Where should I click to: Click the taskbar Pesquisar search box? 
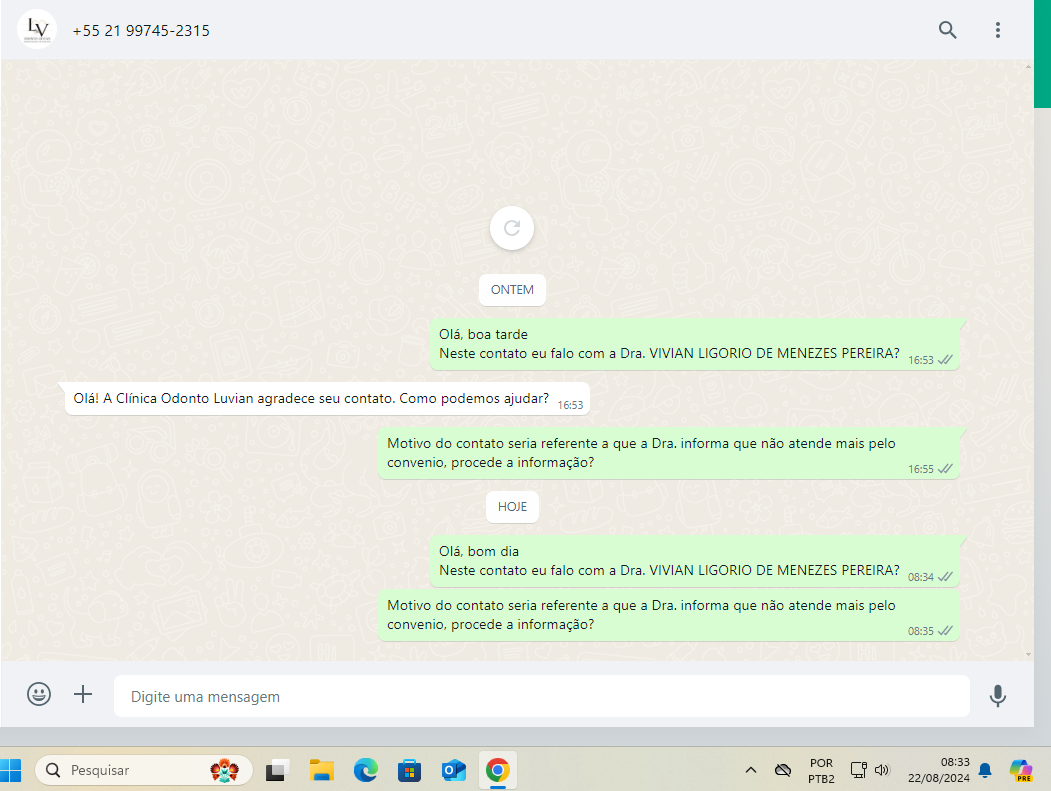(x=143, y=770)
